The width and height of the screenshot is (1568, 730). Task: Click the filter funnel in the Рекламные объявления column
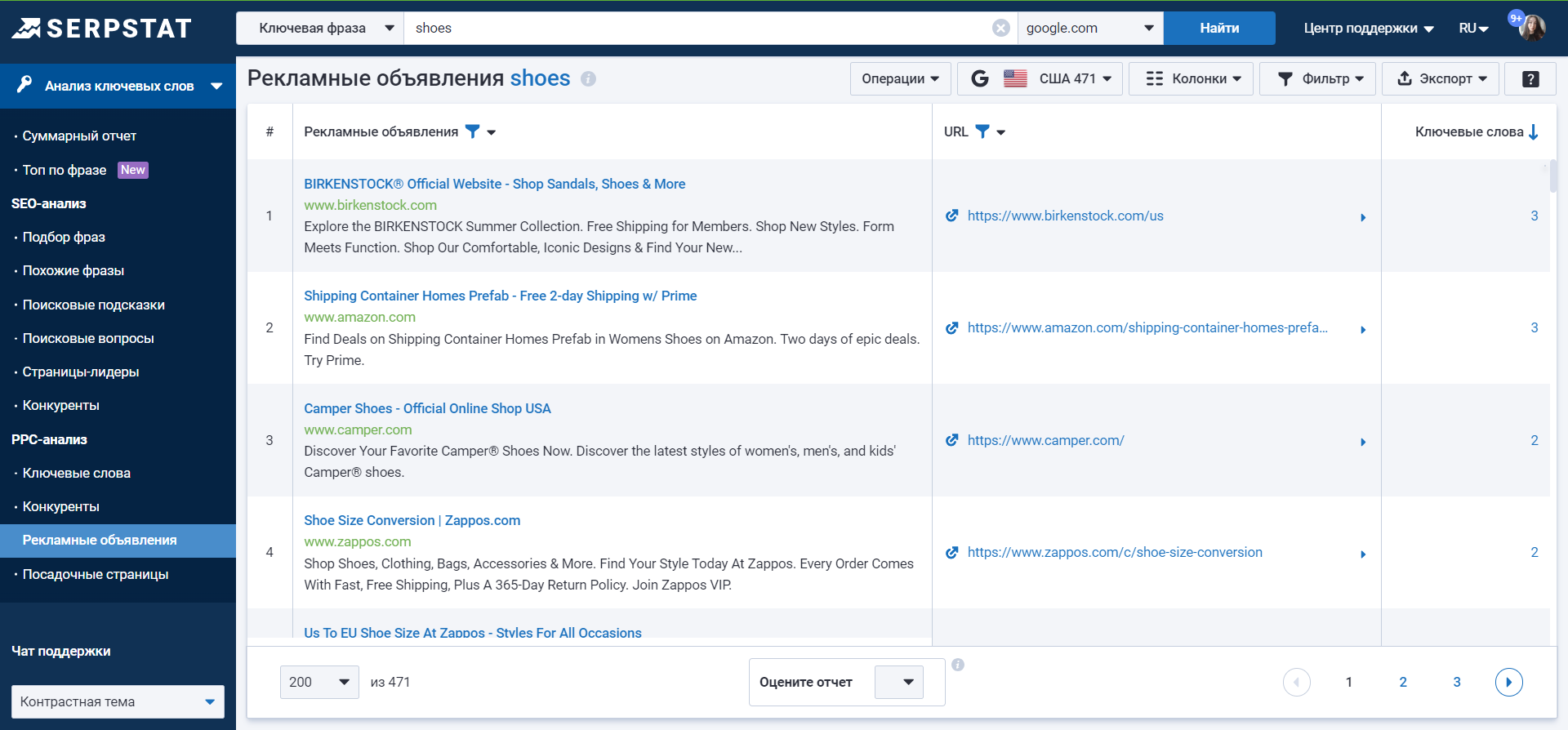(x=473, y=131)
